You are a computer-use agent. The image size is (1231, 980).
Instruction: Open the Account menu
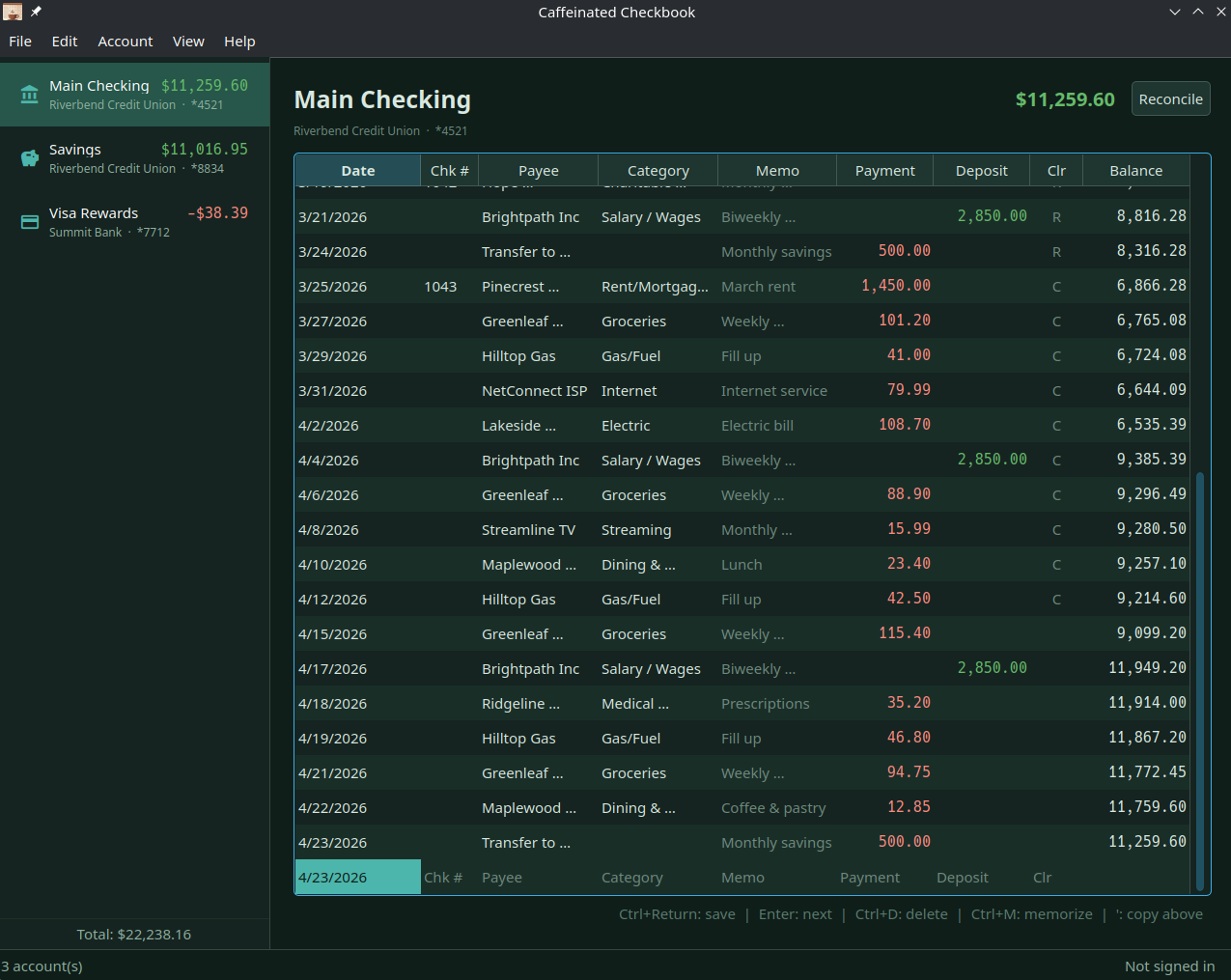click(125, 41)
